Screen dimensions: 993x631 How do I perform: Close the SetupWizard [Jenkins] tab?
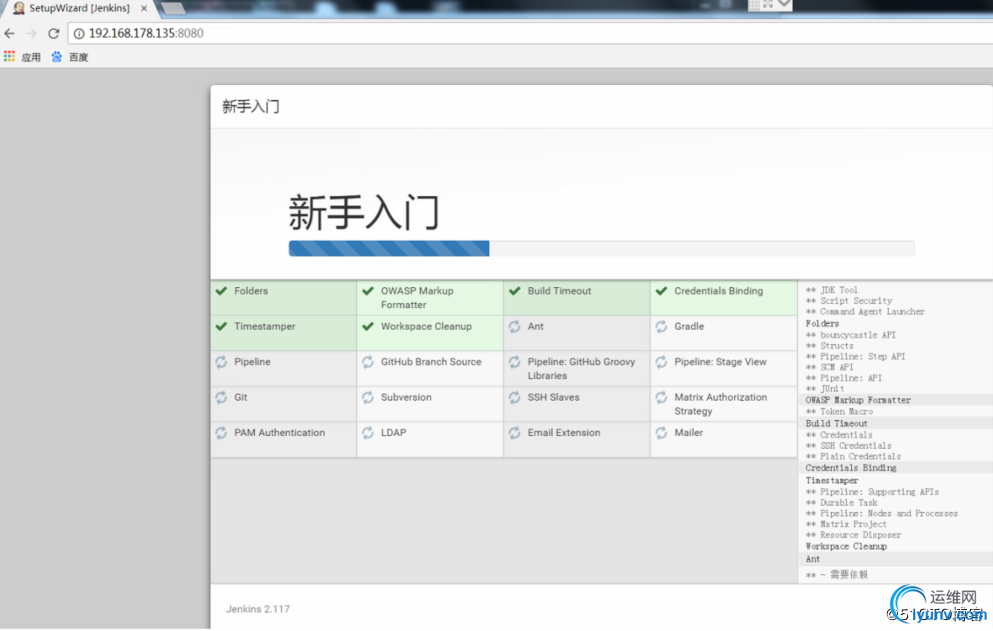(144, 8)
